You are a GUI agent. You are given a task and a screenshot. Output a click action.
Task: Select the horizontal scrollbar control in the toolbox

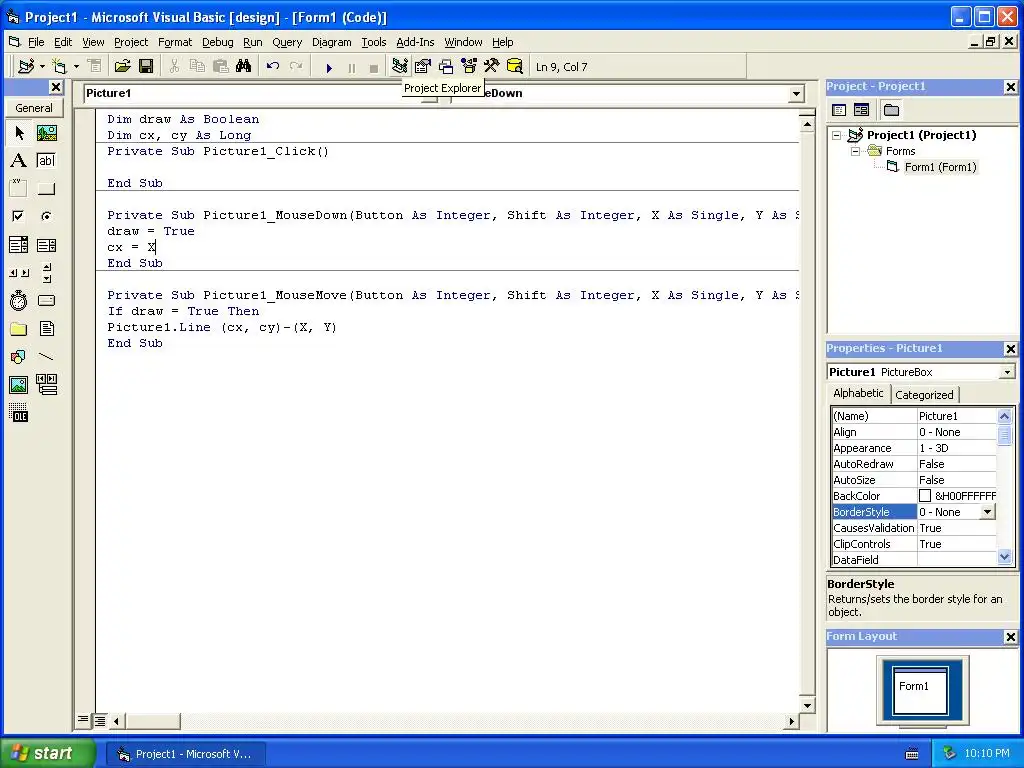tap(19, 272)
